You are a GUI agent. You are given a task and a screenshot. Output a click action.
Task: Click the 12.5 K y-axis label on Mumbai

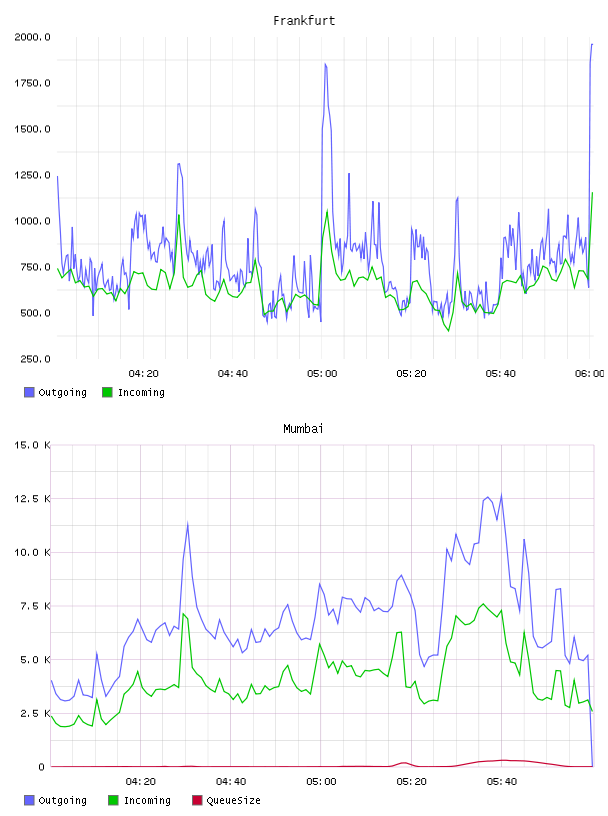click(32, 499)
